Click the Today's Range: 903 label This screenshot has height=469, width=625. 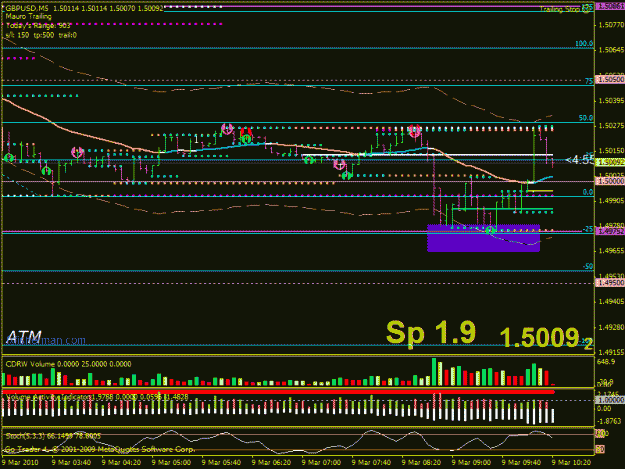pos(38,26)
